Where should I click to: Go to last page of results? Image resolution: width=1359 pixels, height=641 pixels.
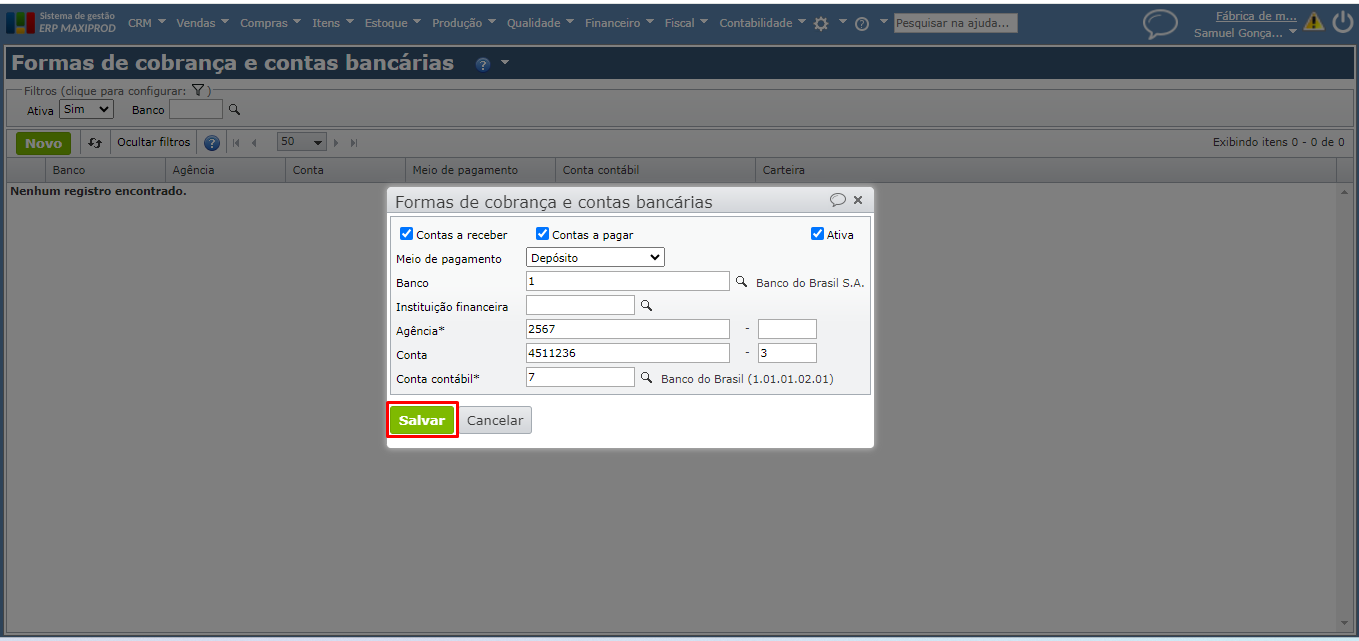pos(354,143)
